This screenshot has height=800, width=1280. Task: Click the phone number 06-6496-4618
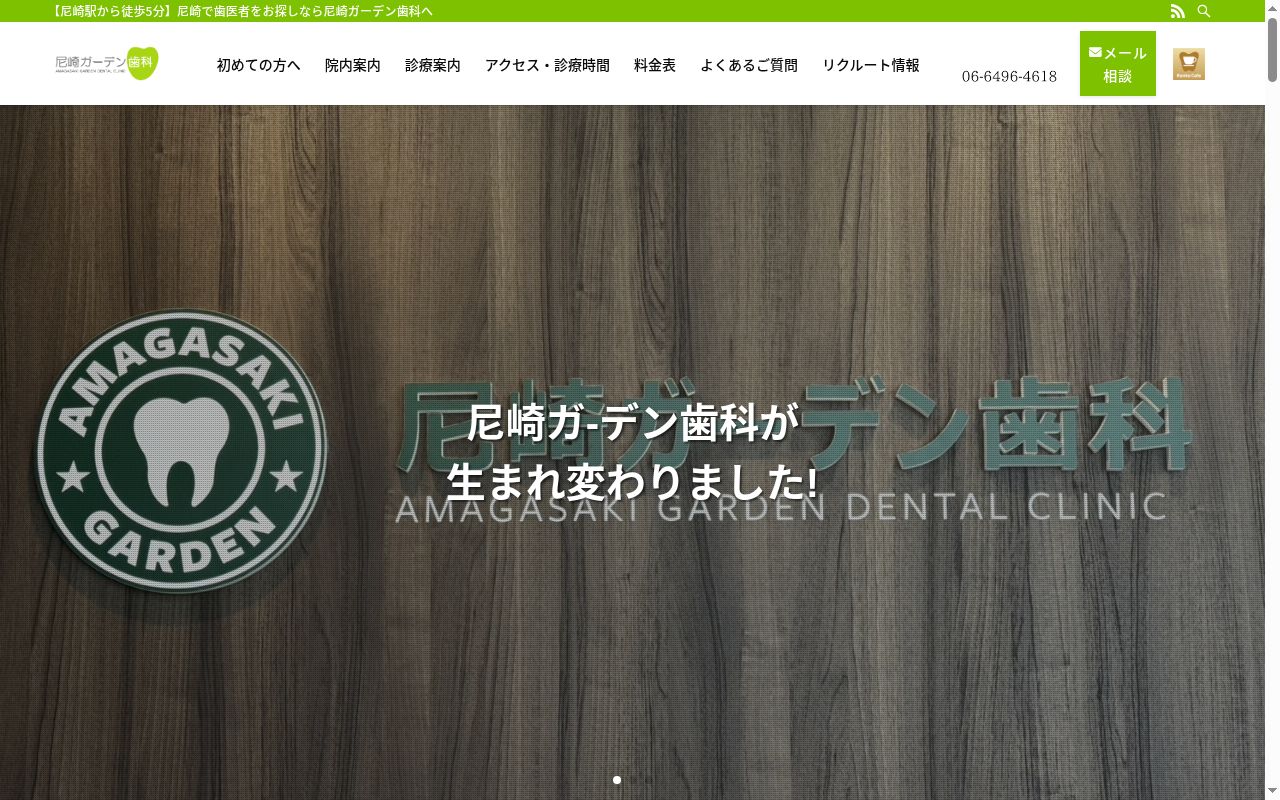pyautogui.click(x=1009, y=77)
